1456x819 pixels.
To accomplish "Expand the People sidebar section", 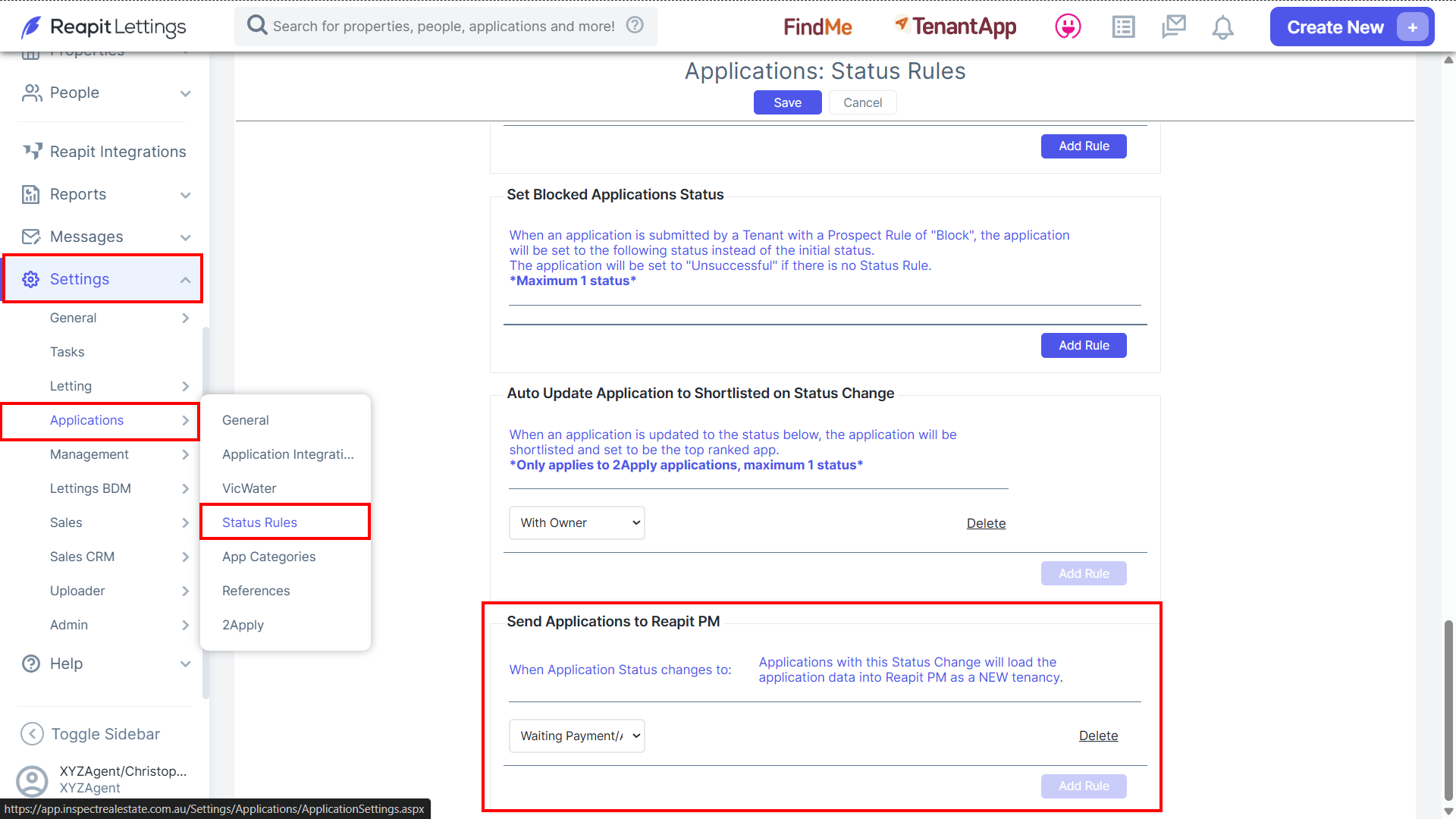I will coord(185,93).
